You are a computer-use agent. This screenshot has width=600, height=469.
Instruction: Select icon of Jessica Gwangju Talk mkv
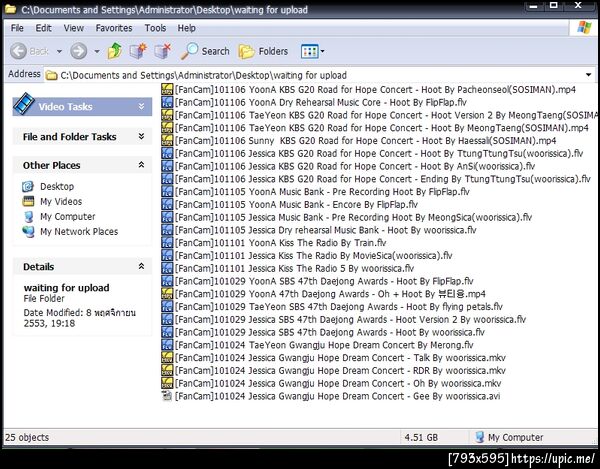coord(167,358)
